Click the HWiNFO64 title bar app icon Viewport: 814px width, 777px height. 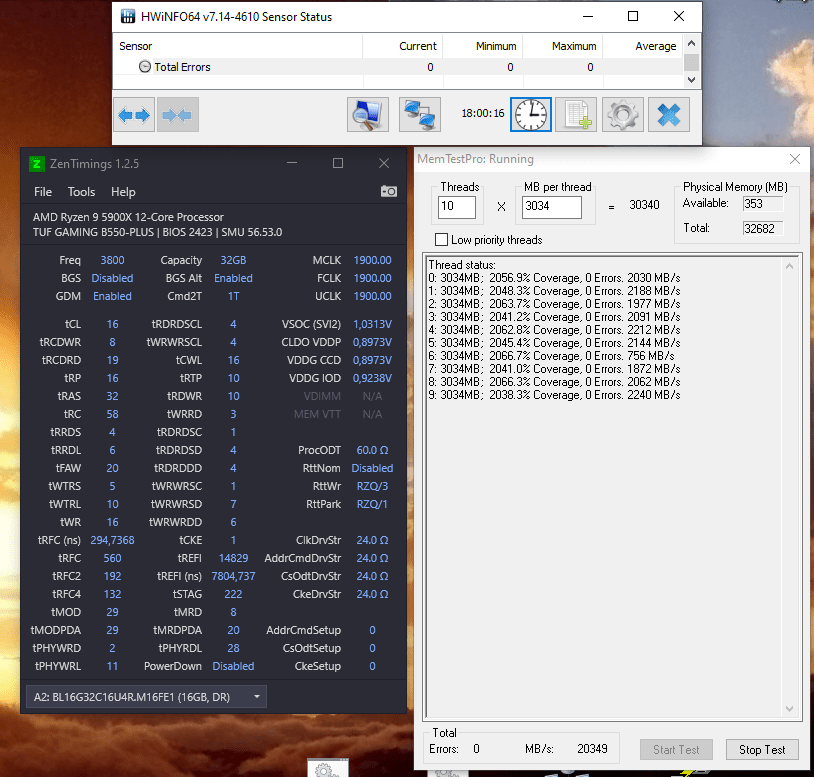(128, 17)
